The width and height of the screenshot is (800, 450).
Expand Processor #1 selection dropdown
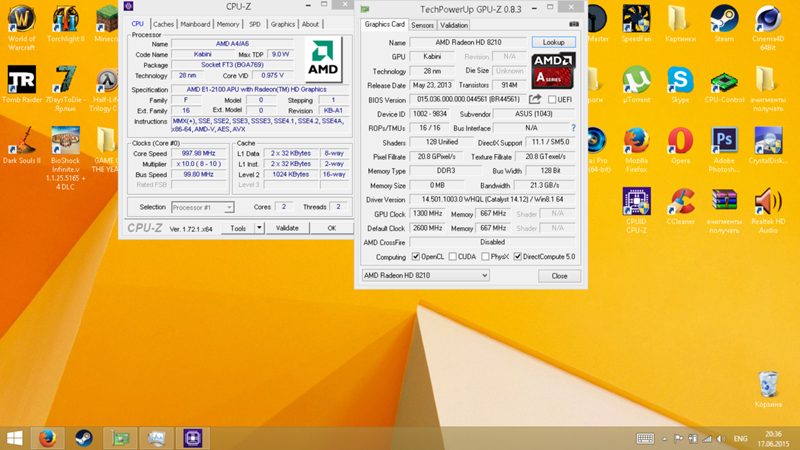point(229,207)
